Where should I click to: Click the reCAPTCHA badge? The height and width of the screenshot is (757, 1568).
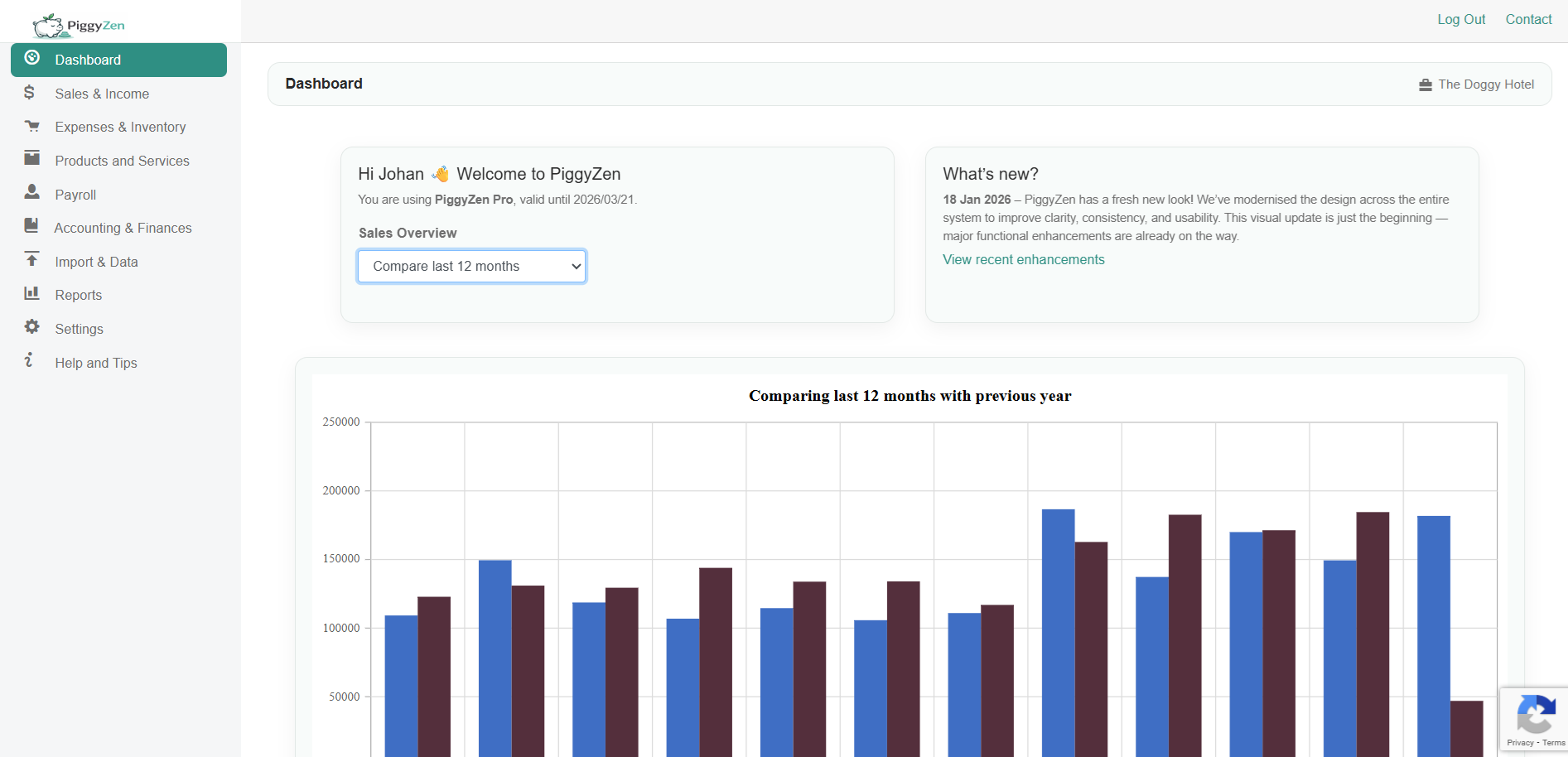coord(1535,717)
